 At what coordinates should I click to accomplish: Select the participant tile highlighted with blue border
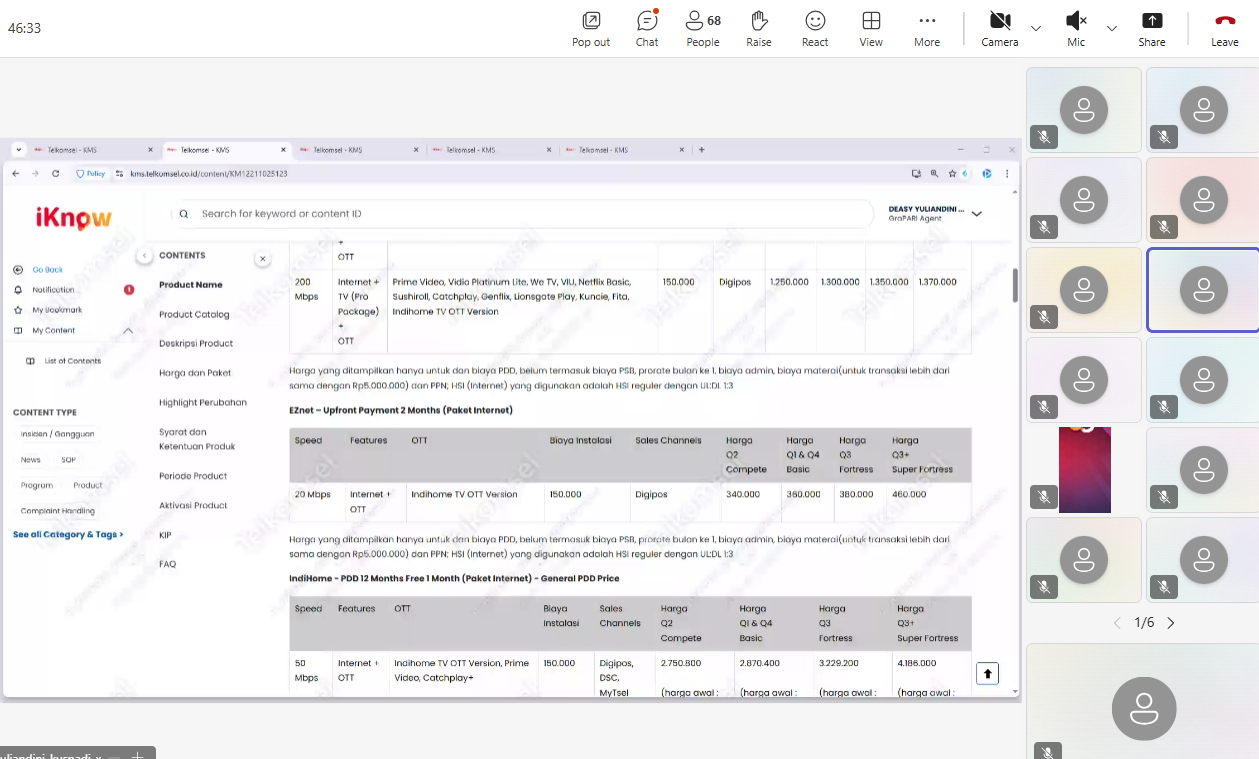pyautogui.click(x=1203, y=290)
